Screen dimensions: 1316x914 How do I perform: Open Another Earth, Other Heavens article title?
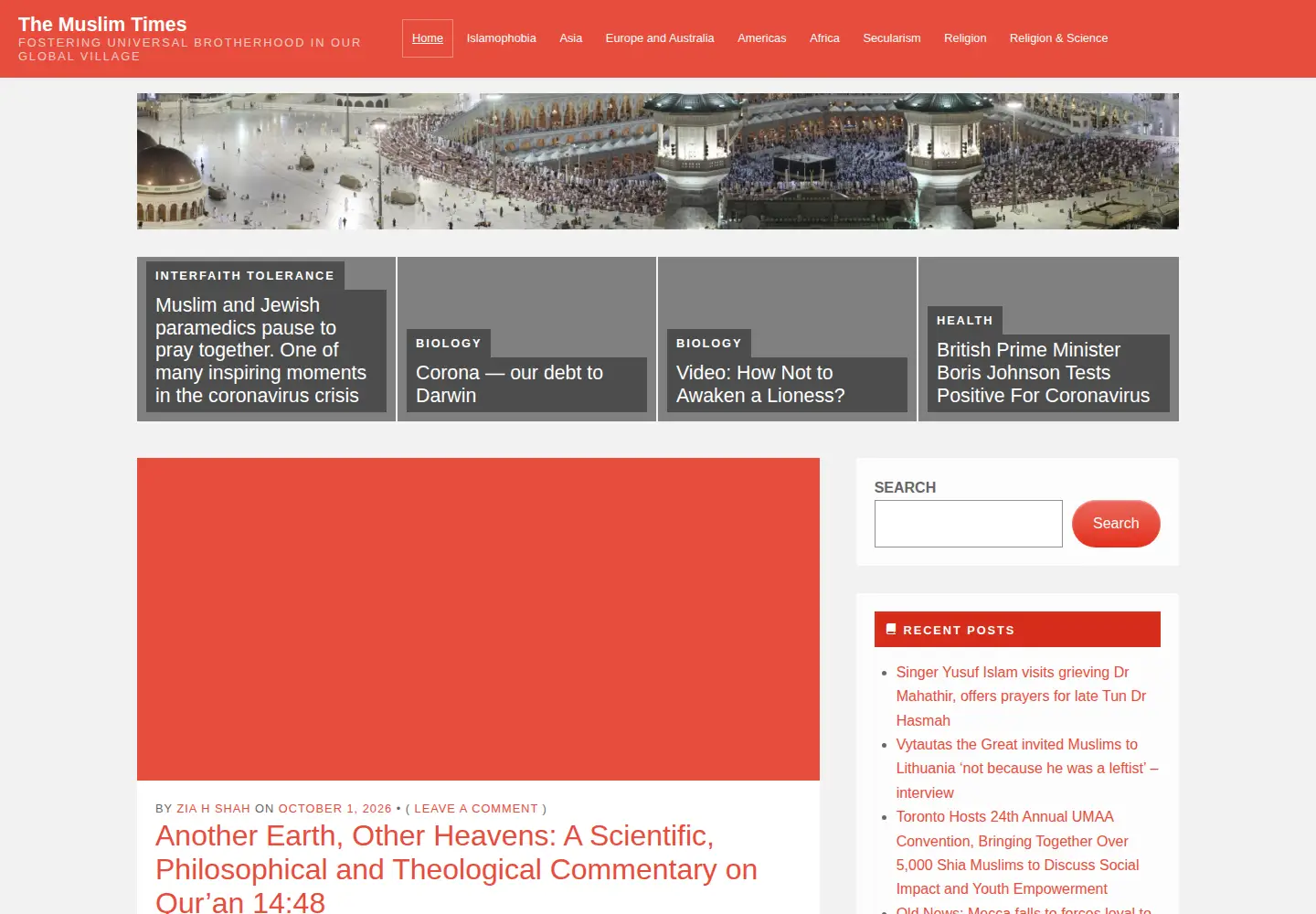456,868
